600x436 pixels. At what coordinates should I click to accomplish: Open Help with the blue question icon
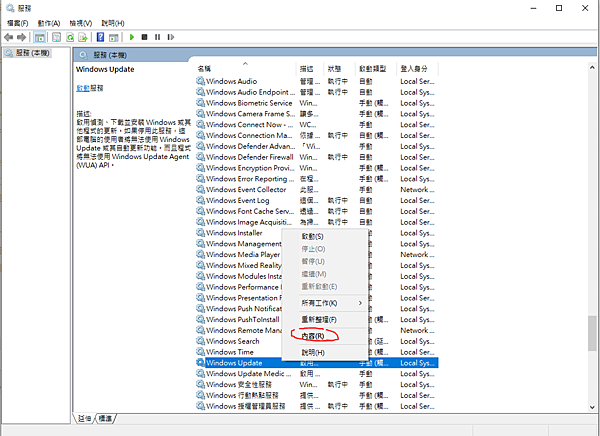(100, 37)
